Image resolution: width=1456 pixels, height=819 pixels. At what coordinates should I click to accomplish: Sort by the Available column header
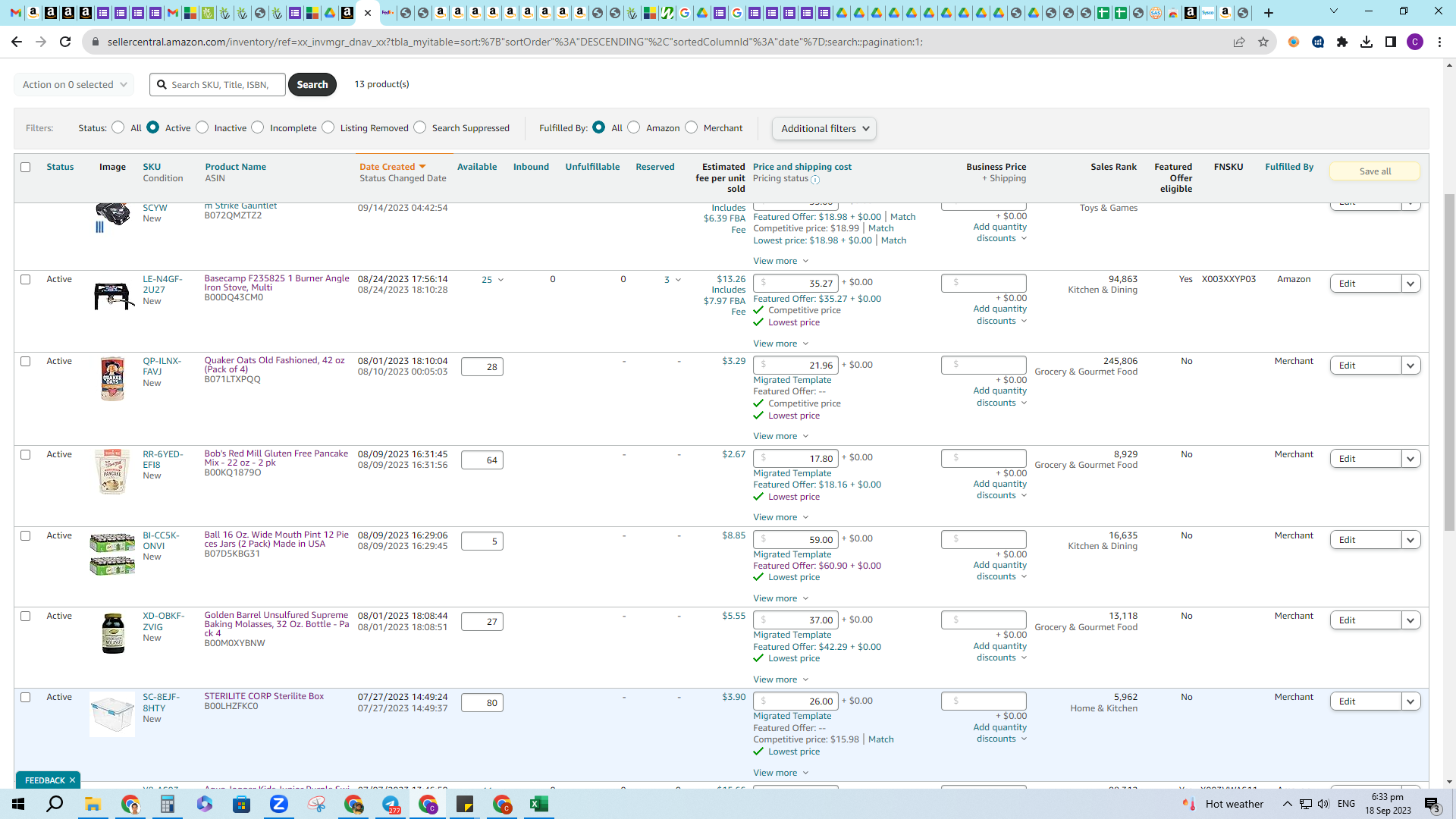[477, 167]
